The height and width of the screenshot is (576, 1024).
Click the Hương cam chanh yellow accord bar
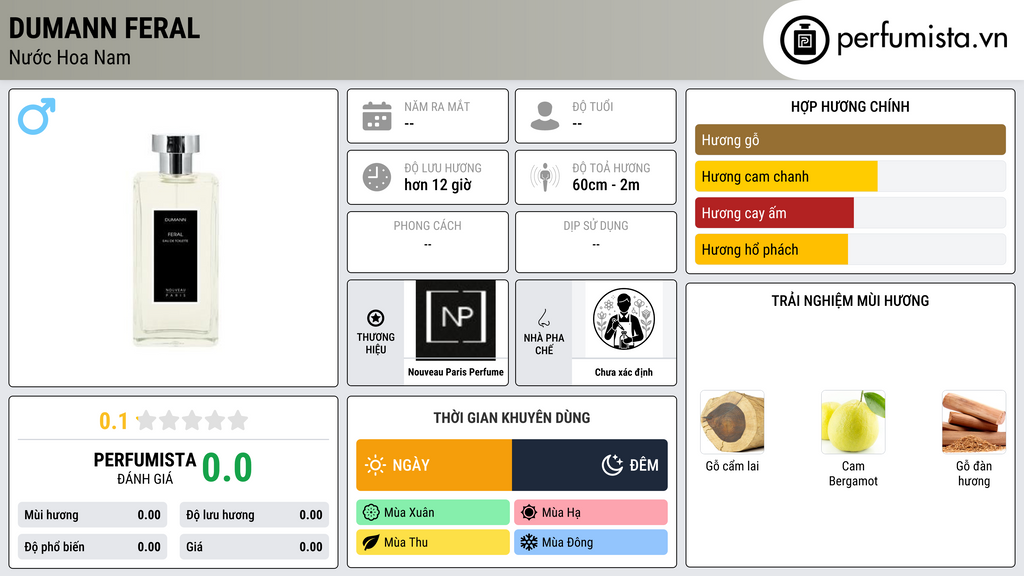pos(786,176)
